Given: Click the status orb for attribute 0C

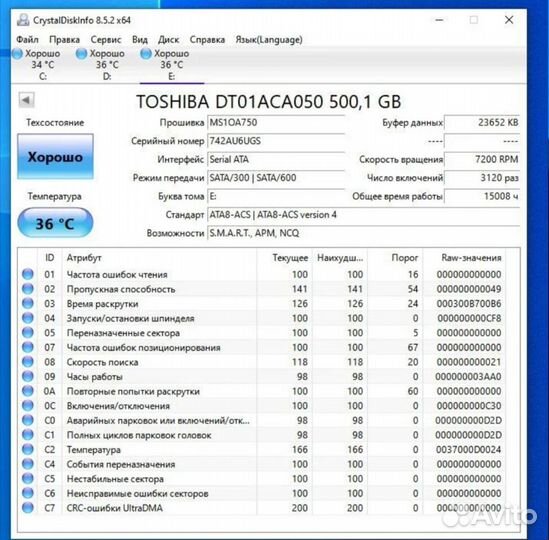Looking at the screenshot, I should coord(28,406).
